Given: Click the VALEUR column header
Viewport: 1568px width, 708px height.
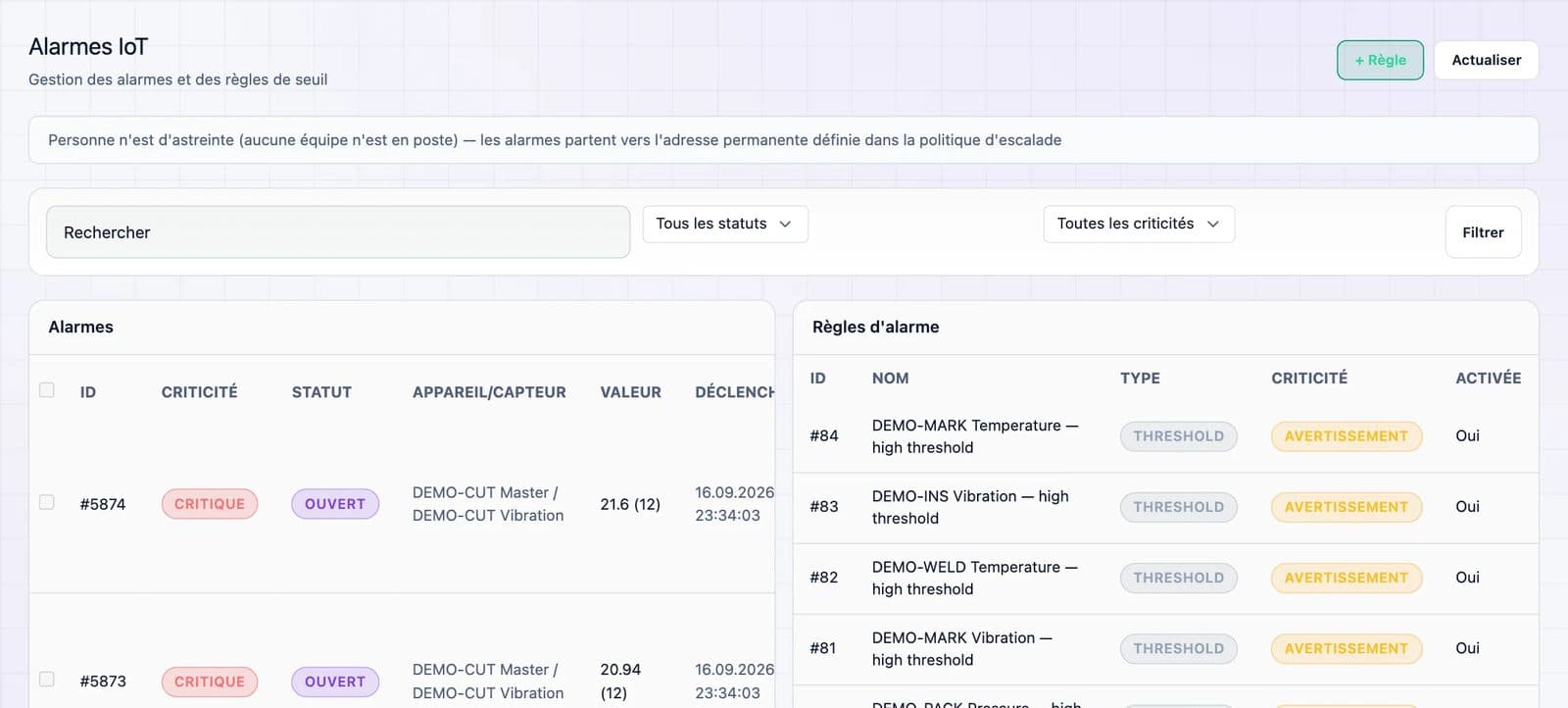Looking at the screenshot, I should [631, 392].
